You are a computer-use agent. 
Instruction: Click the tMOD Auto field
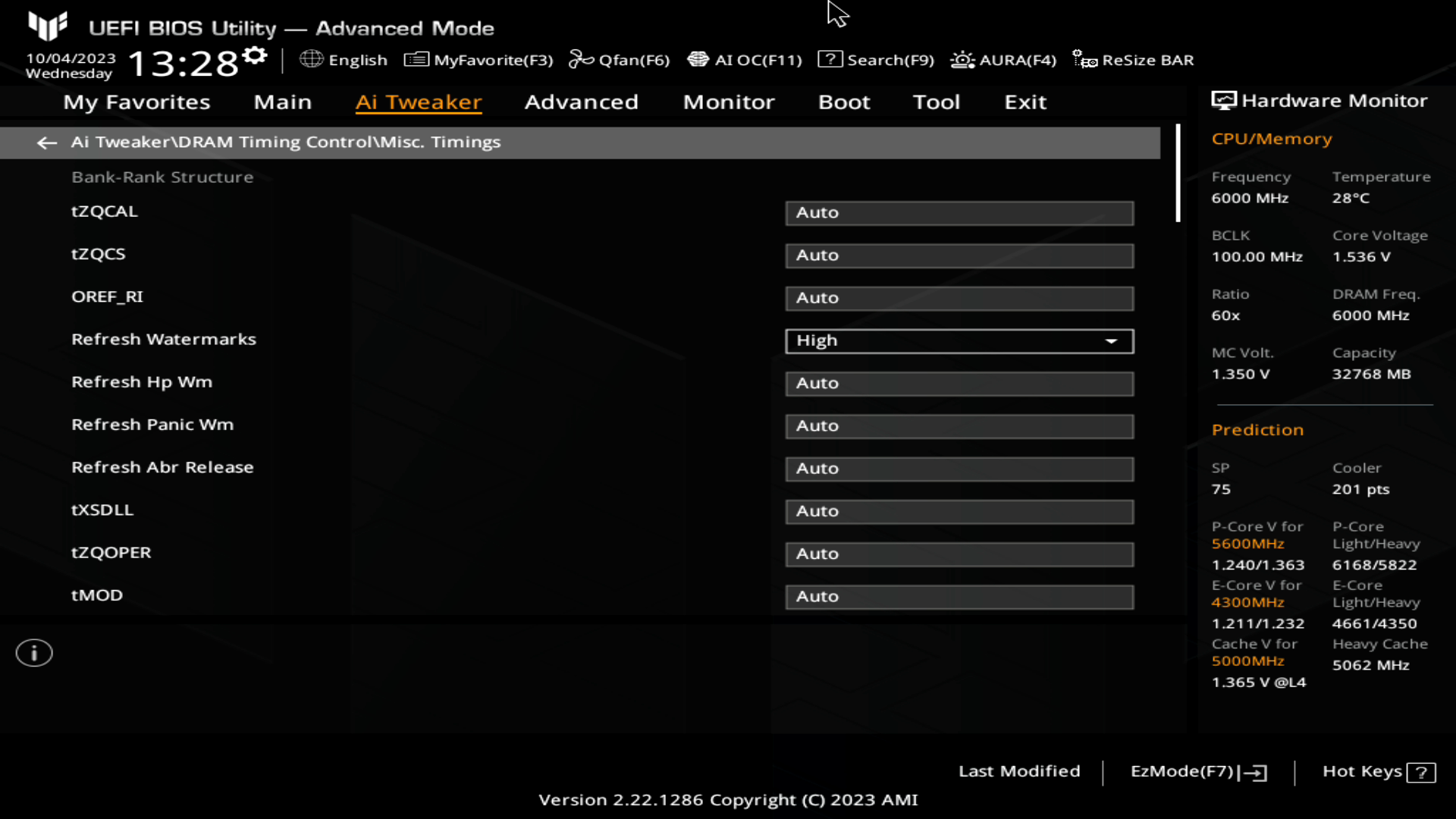[x=959, y=597]
